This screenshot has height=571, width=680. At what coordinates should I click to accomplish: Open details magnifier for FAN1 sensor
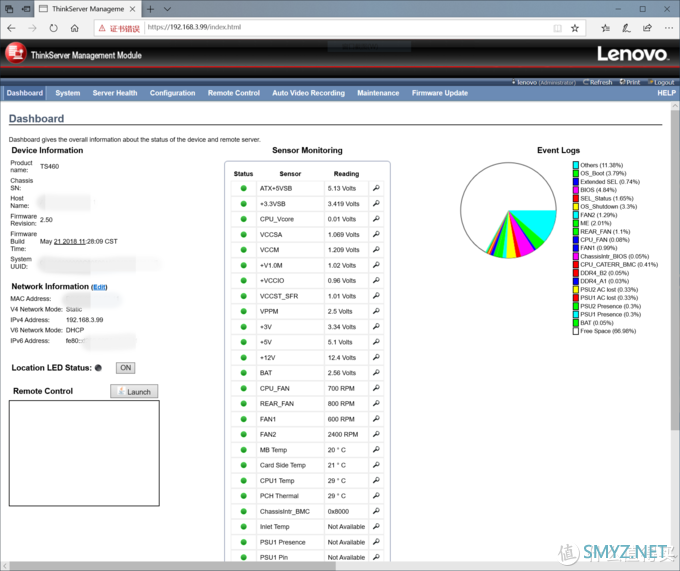point(376,419)
